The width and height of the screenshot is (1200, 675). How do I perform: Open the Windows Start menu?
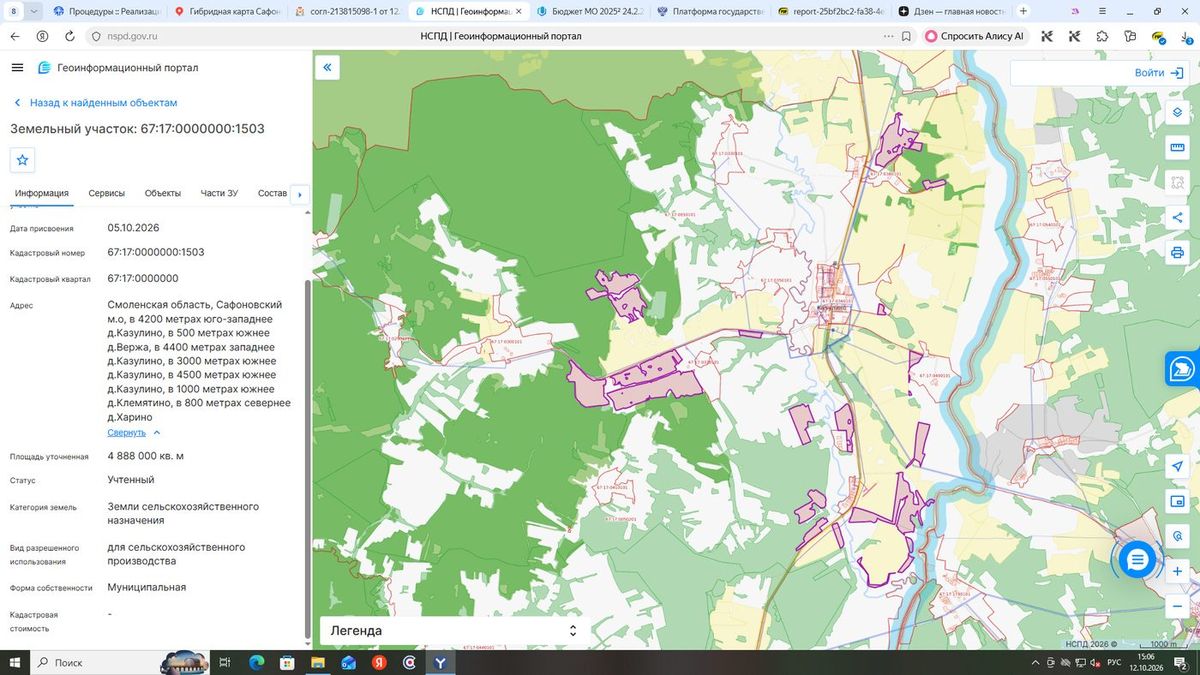tap(15, 662)
